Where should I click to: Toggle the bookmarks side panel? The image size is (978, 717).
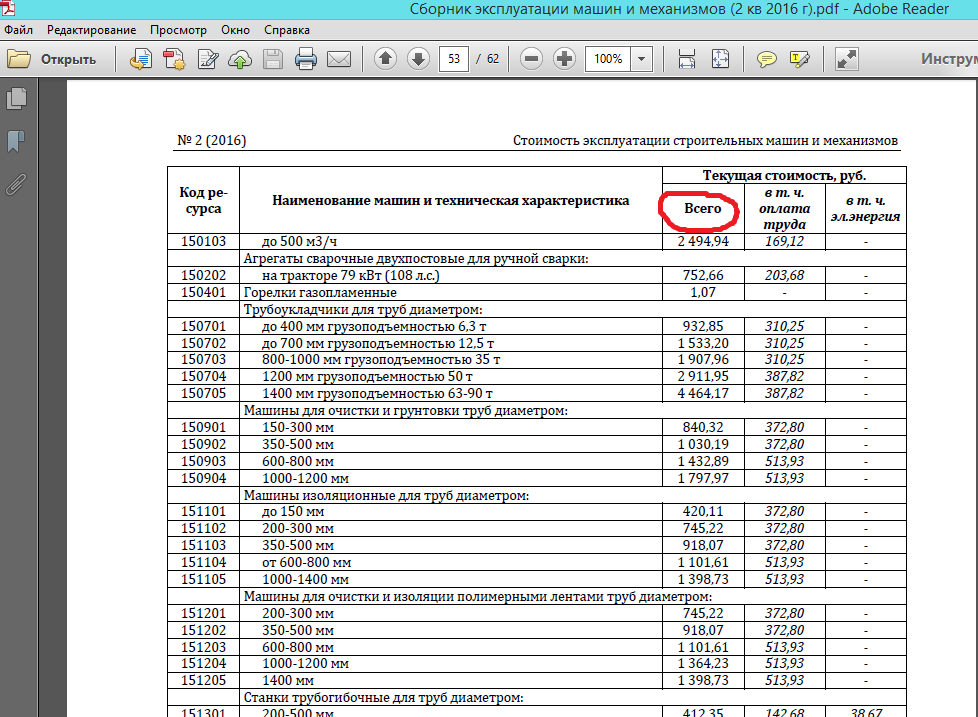point(16,141)
